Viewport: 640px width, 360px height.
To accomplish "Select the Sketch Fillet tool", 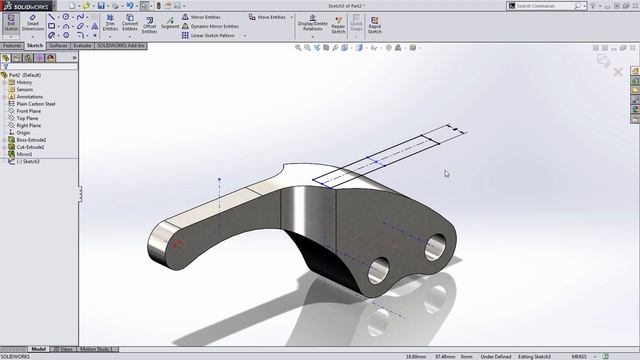I will 80,36.
